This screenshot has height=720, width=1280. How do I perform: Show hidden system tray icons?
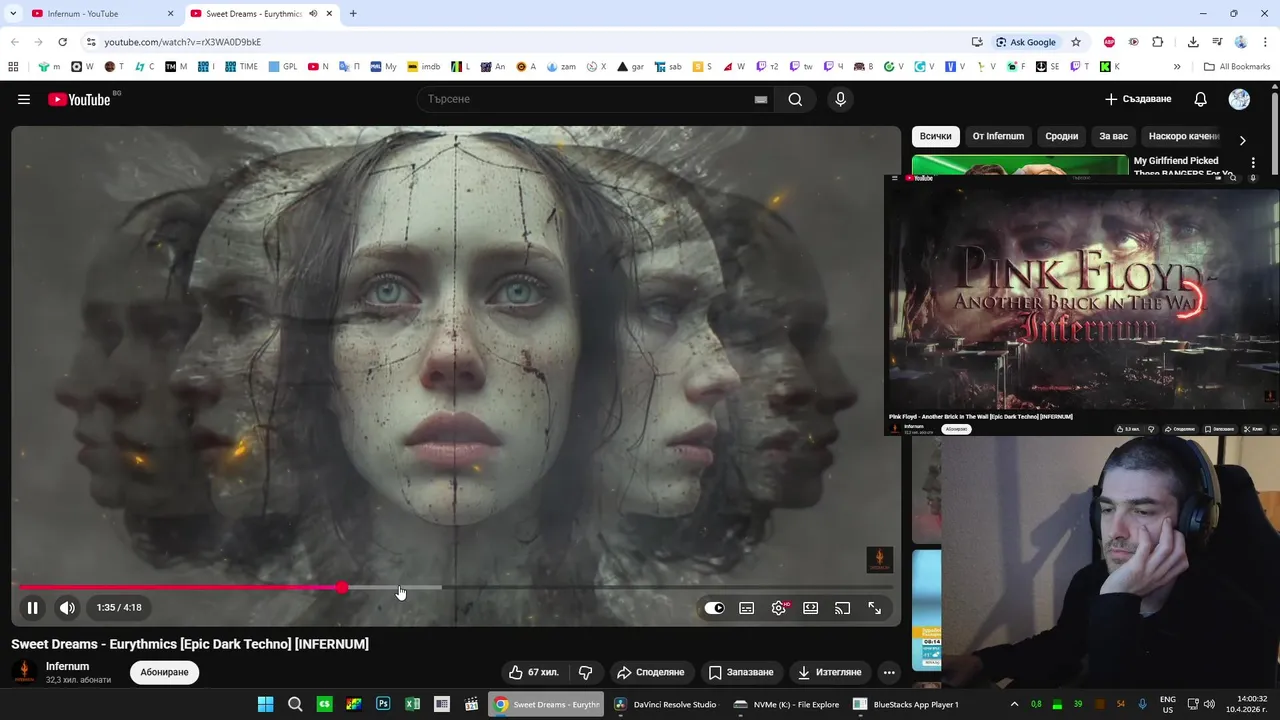[x=1014, y=704]
